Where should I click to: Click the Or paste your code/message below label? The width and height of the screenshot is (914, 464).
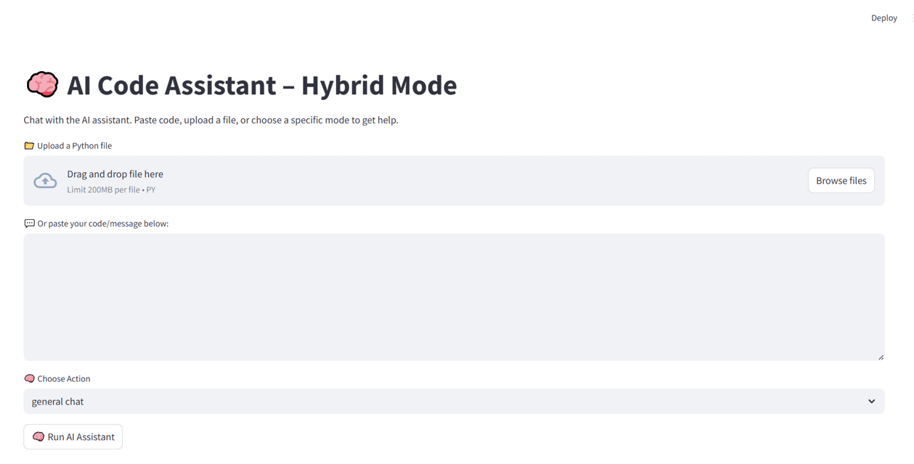103,223
